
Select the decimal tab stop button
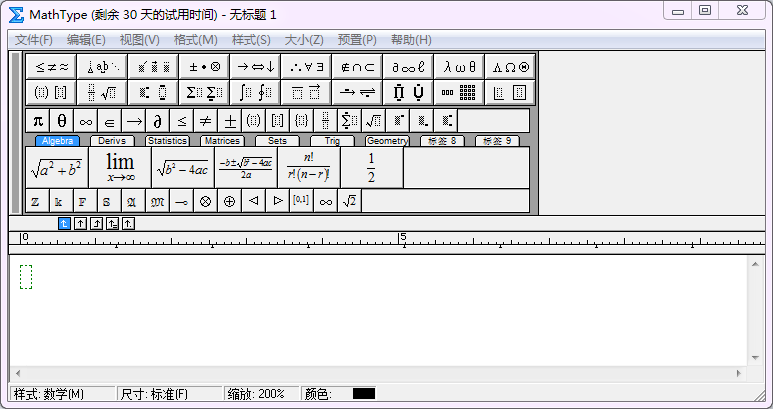coord(129,223)
